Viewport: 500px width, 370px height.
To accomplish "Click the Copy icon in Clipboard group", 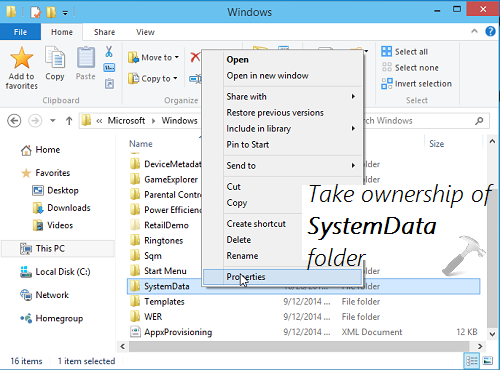I will point(55,57).
